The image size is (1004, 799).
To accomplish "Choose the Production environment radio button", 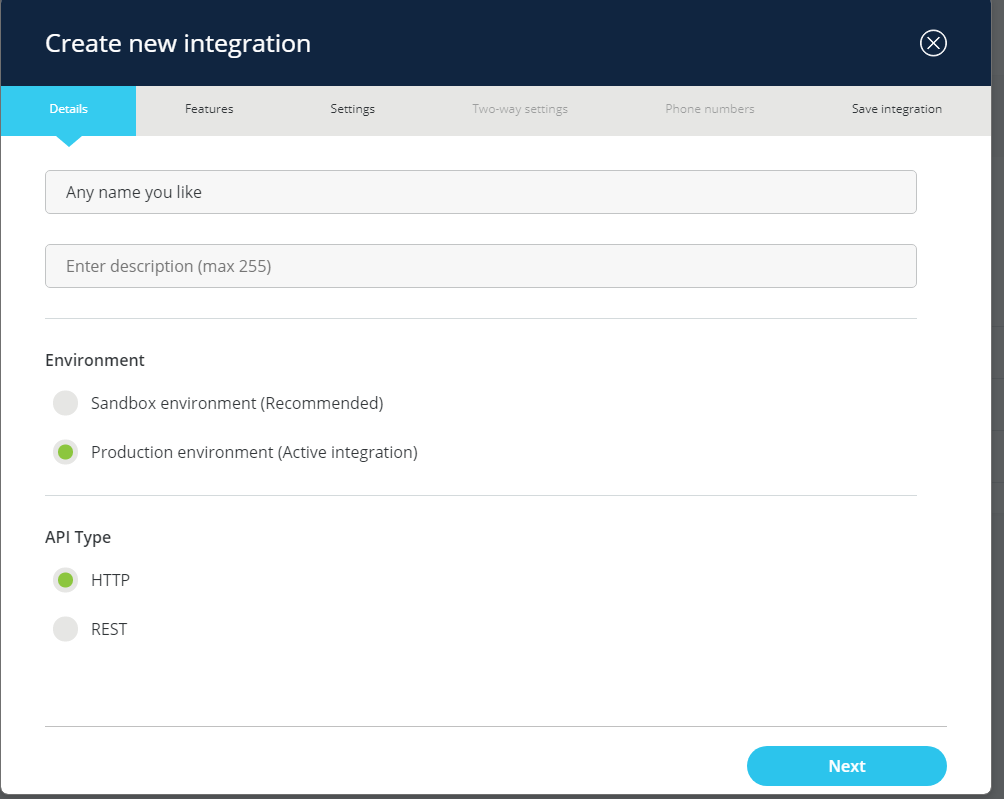I will tap(65, 452).
